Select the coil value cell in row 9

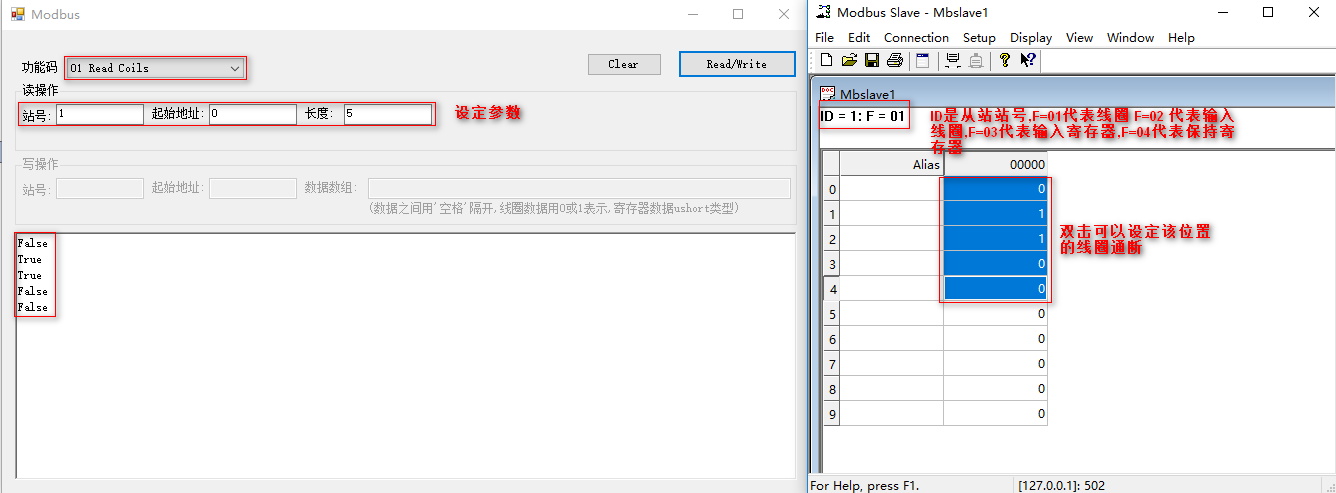(x=996, y=414)
